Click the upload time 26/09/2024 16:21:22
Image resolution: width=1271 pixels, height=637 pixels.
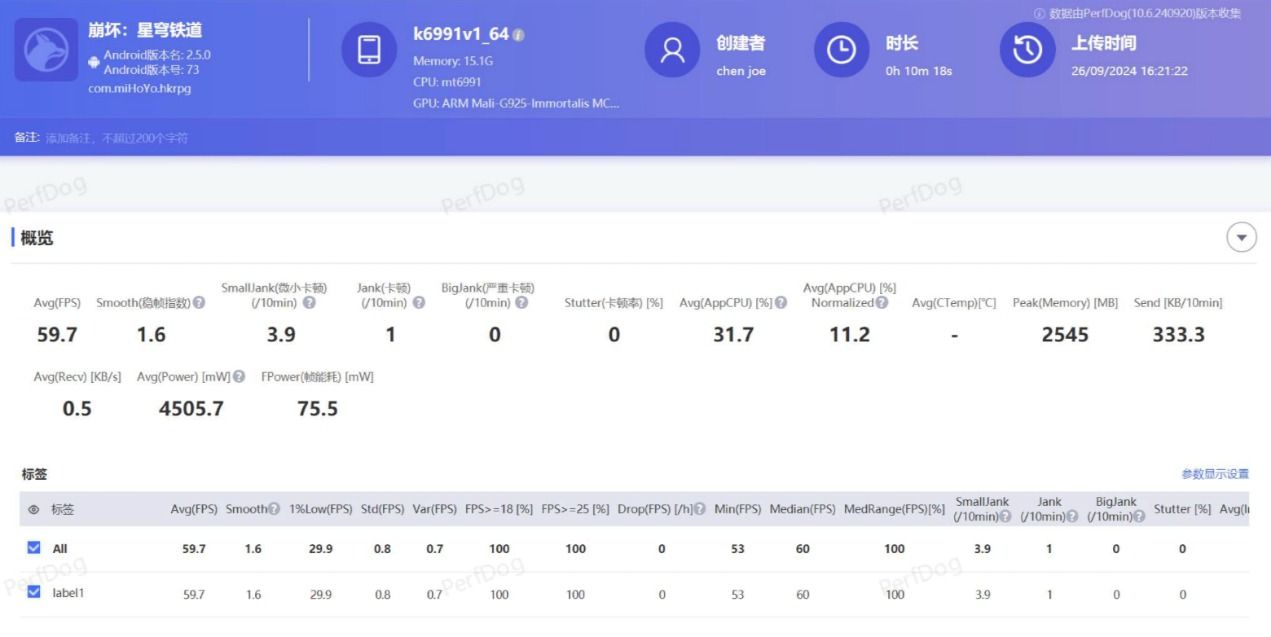coord(1129,71)
